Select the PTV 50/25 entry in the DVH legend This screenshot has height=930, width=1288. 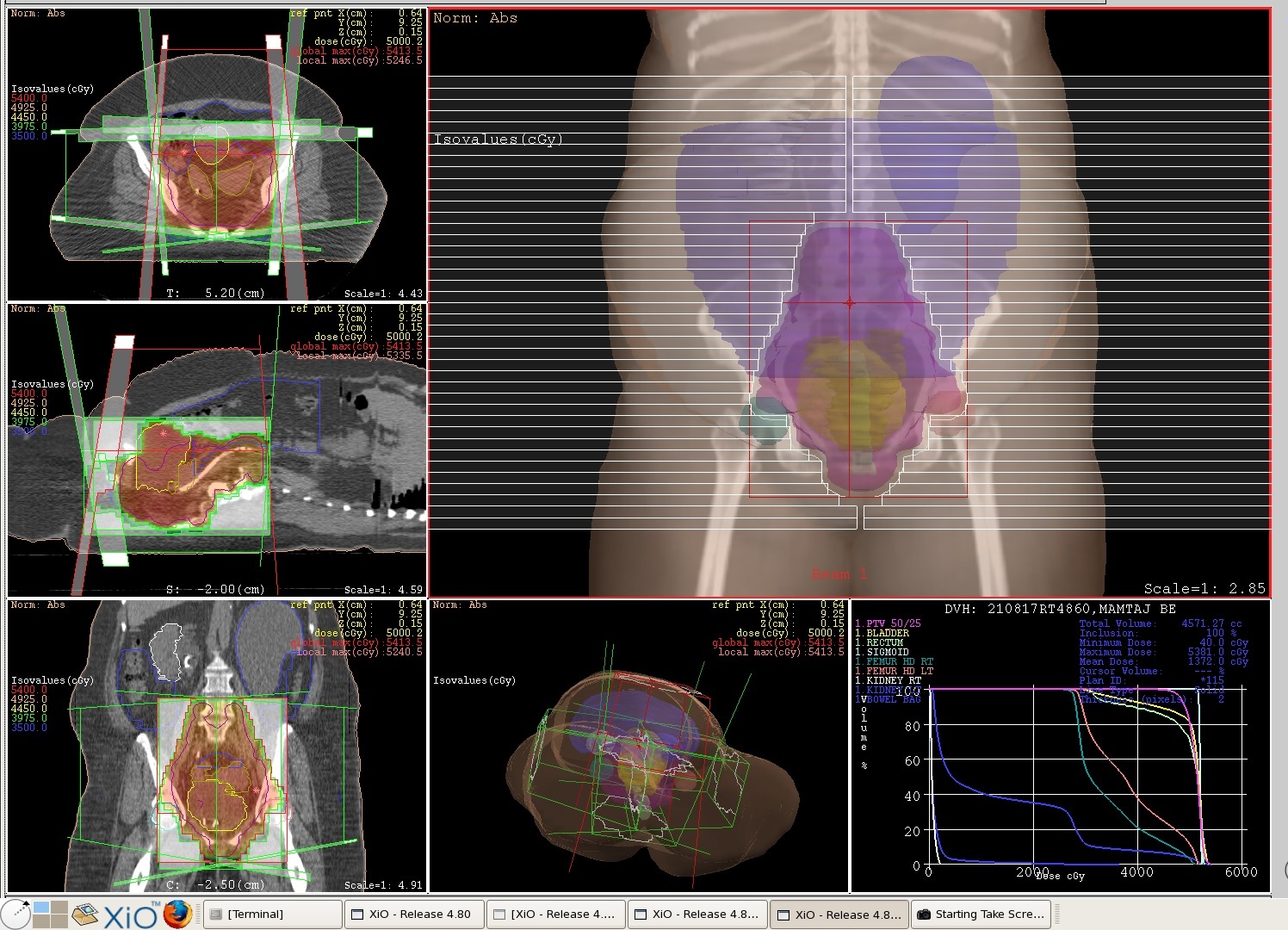(888, 623)
